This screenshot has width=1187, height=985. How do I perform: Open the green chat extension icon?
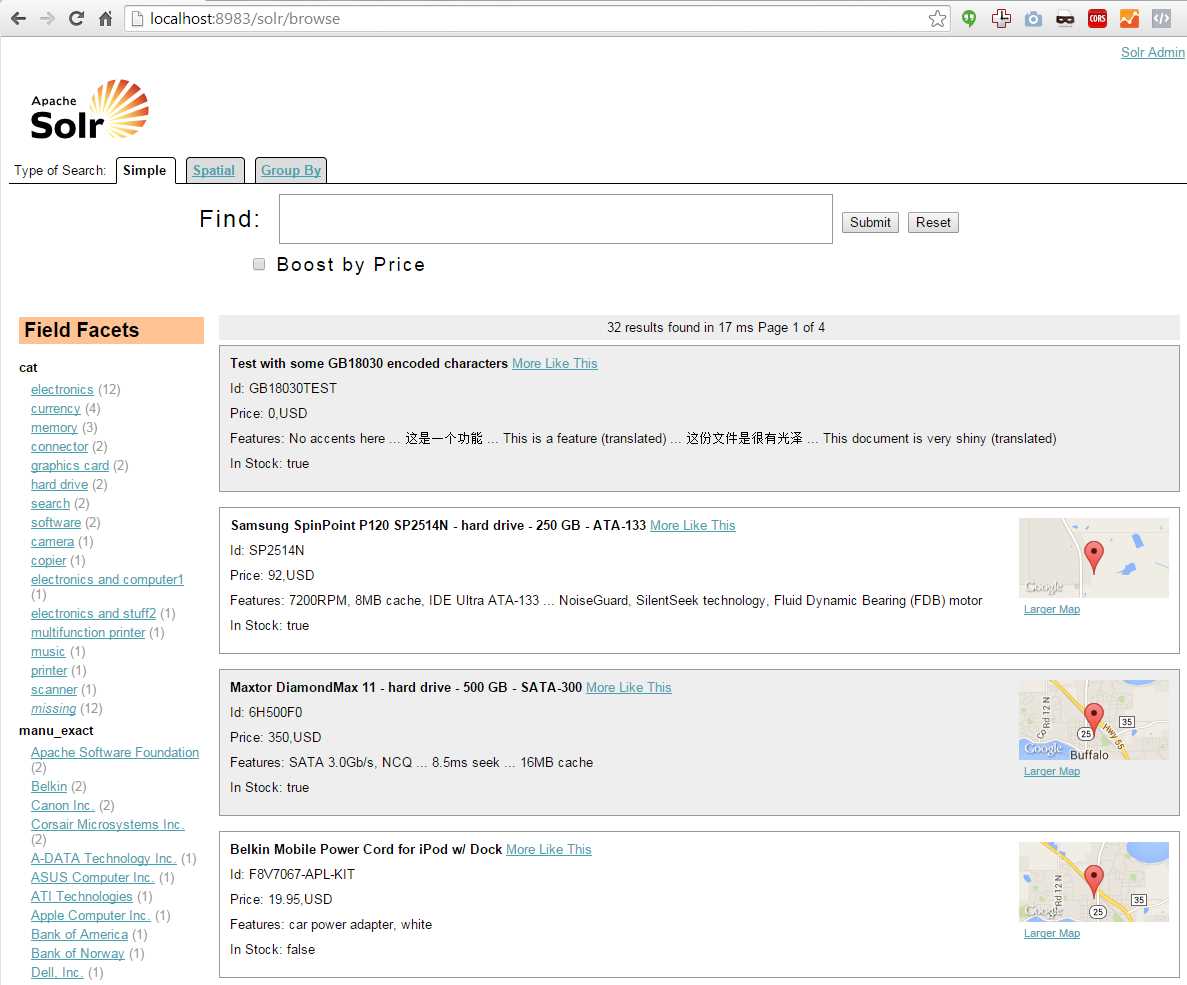(969, 18)
